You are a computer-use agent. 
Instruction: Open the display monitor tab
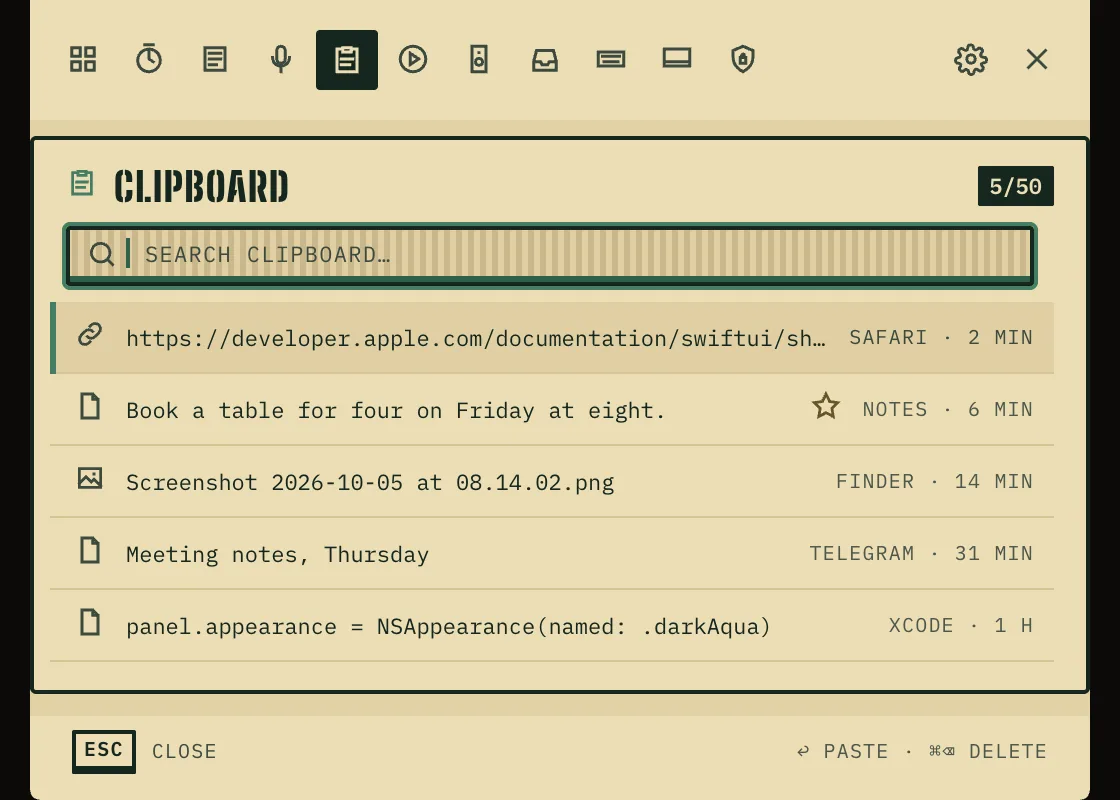coord(677,59)
